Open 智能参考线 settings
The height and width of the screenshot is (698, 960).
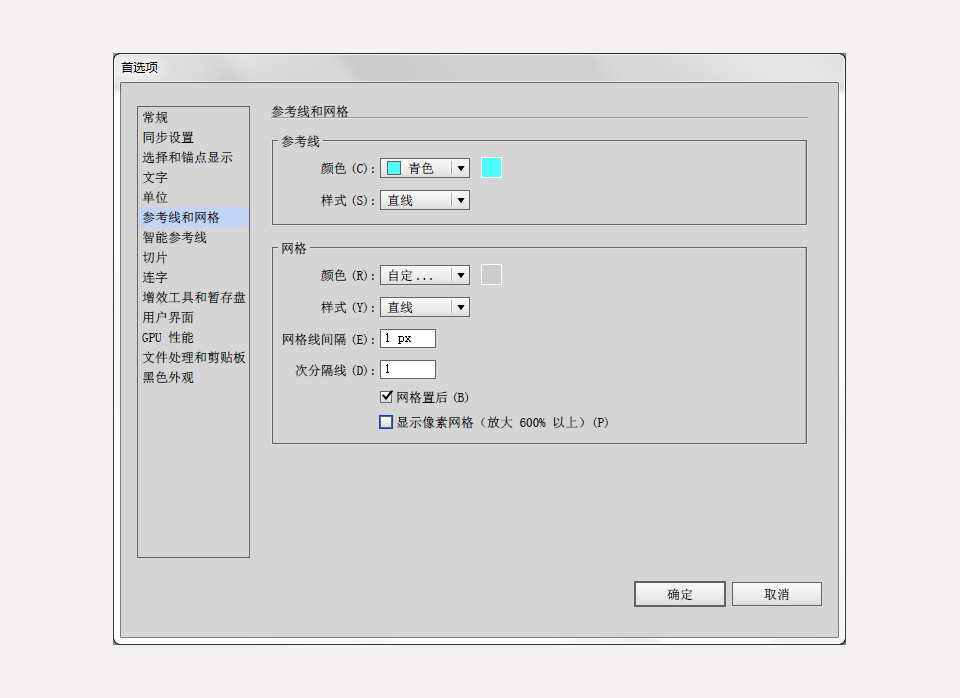(x=175, y=237)
